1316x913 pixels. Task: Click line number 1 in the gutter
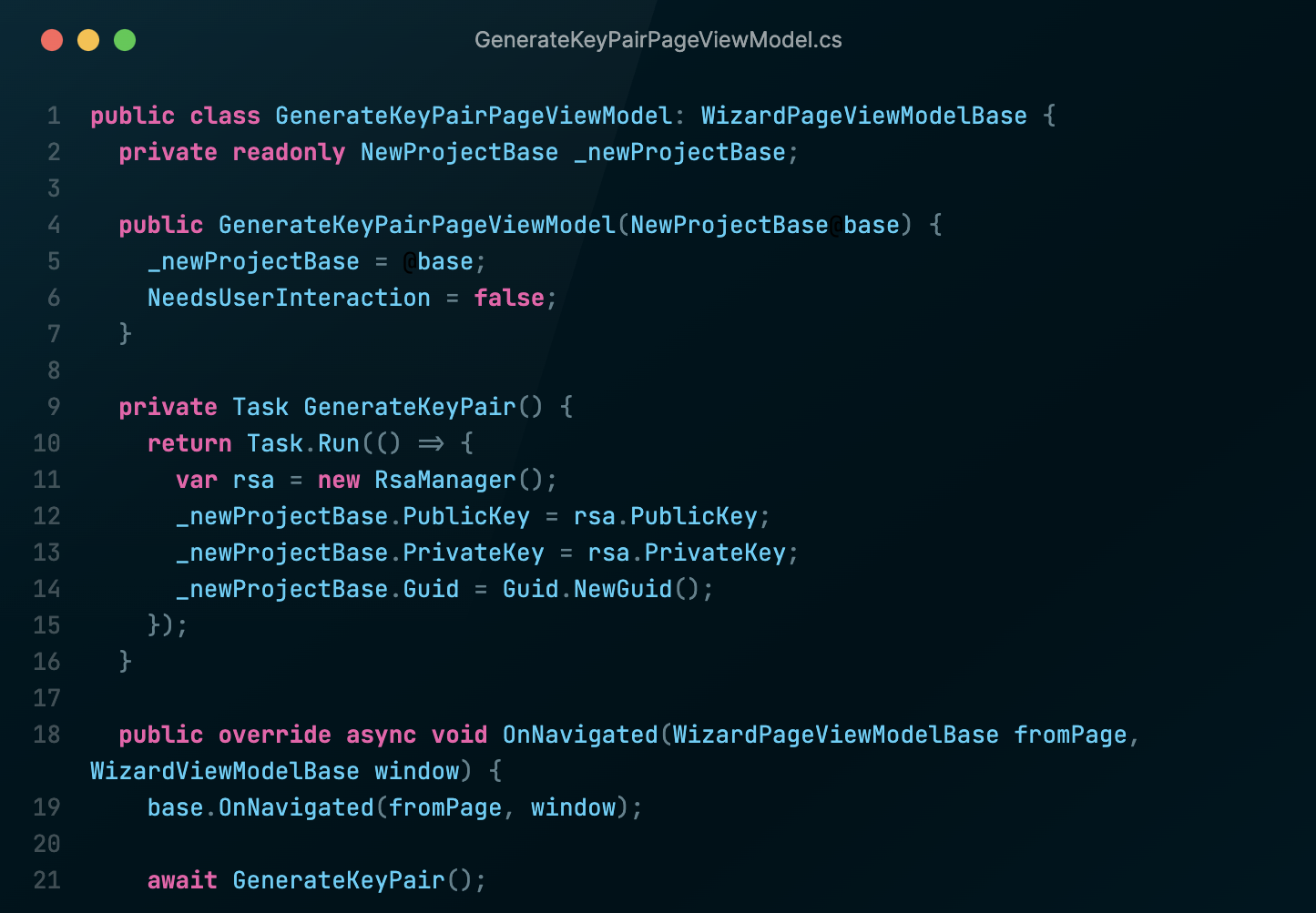[54, 116]
